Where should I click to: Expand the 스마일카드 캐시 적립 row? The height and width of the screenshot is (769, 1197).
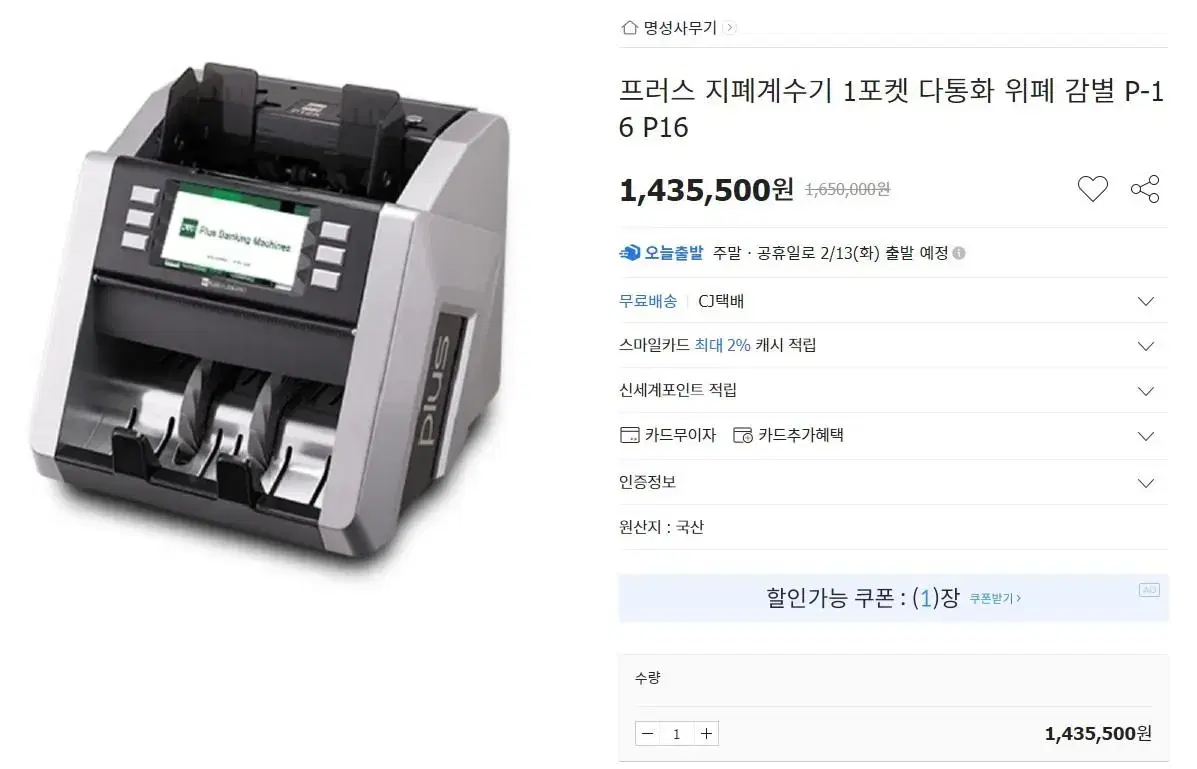coord(893,345)
